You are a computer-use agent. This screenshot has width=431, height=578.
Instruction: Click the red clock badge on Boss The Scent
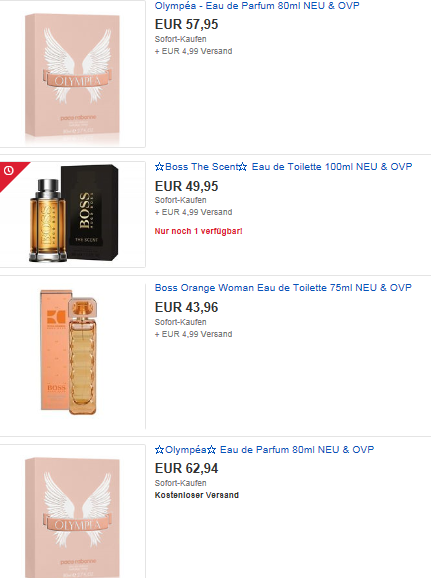pyautogui.click(x=9, y=170)
